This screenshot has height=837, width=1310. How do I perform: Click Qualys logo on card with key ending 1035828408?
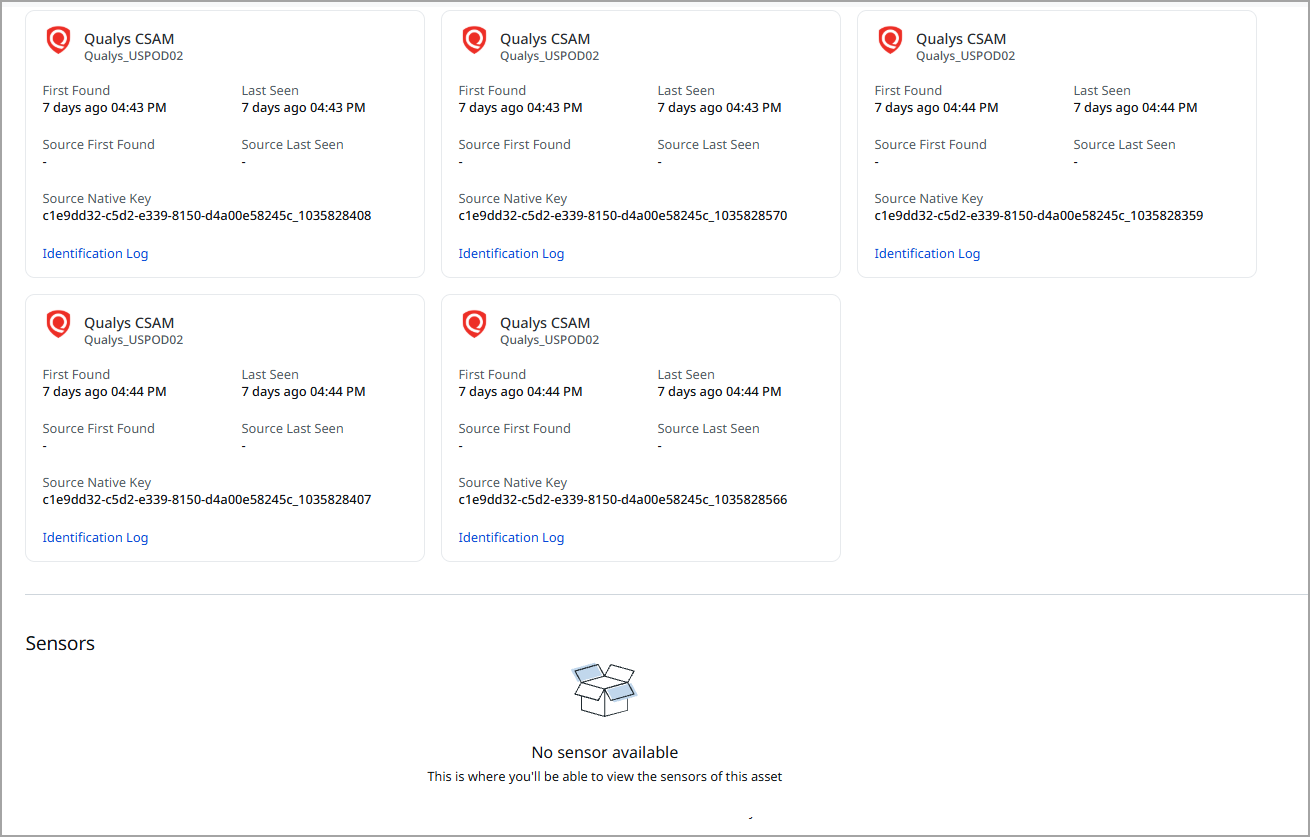[x=59, y=41]
